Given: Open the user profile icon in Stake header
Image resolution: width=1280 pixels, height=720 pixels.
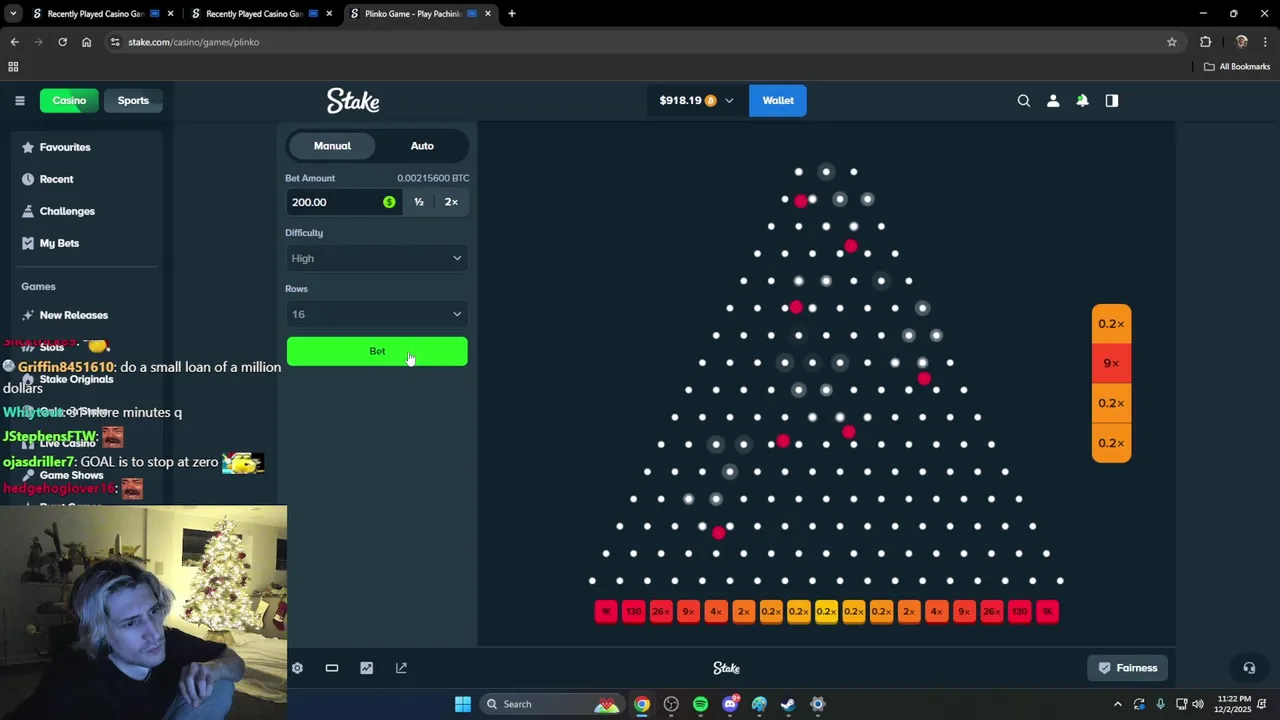Looking at the screenshot, I should tap(1053, 100).
